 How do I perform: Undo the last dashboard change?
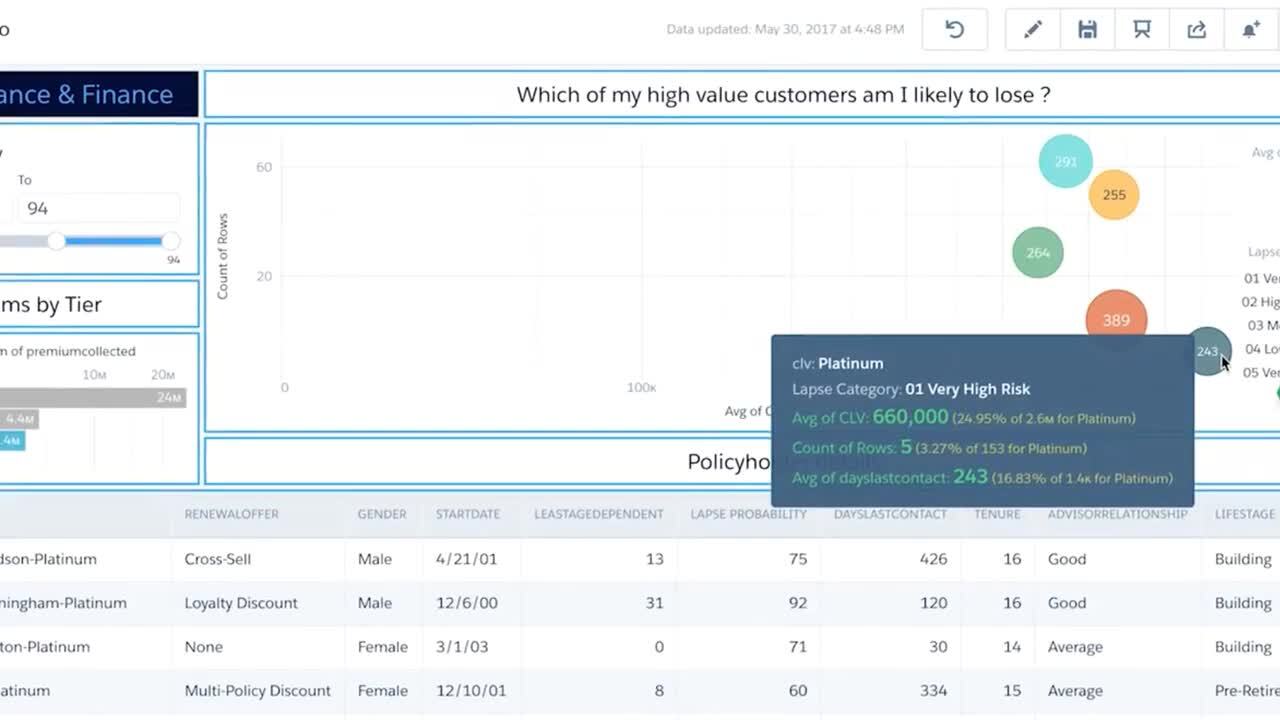coord(955,29)
